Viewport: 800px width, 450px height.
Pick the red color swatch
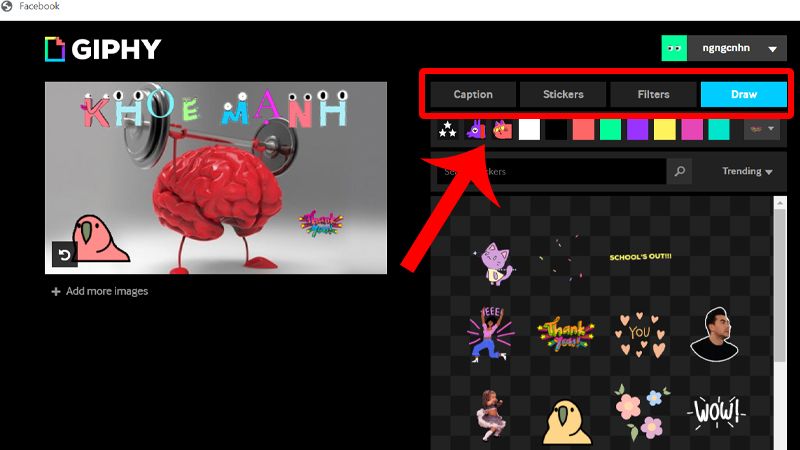(583, 130)
